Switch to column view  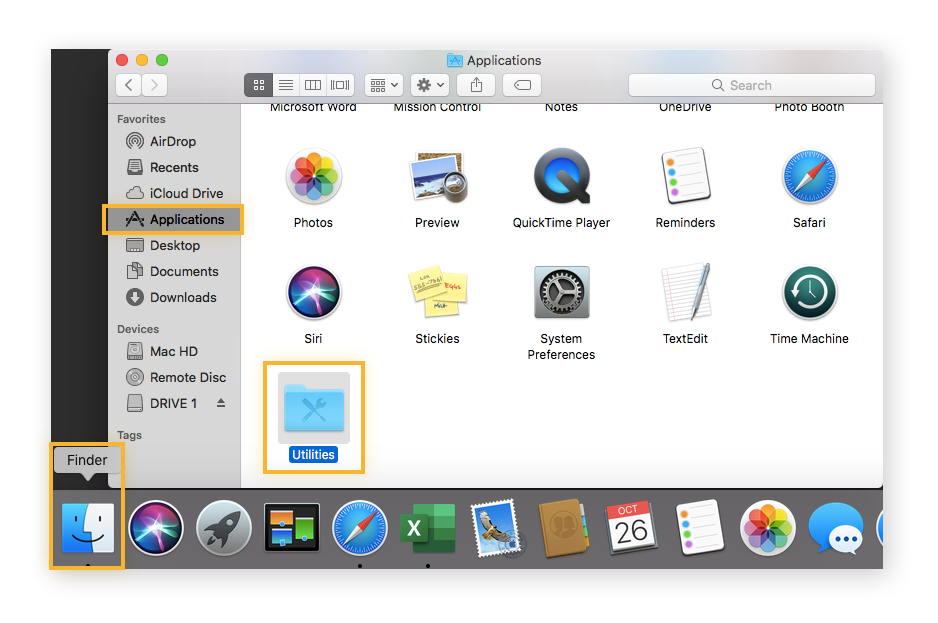(x=312, y=85)
